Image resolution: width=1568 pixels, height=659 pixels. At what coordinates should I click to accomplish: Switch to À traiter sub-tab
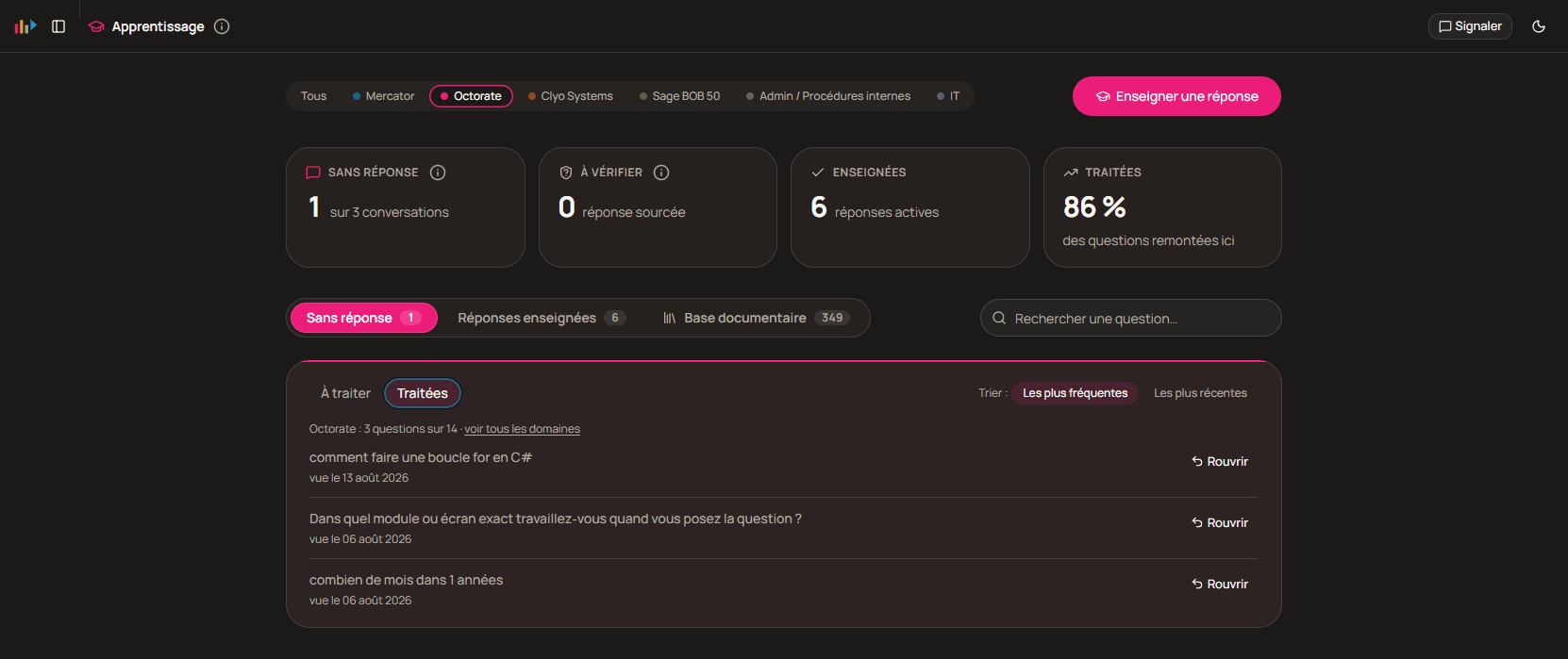click(x=345, y=393)
